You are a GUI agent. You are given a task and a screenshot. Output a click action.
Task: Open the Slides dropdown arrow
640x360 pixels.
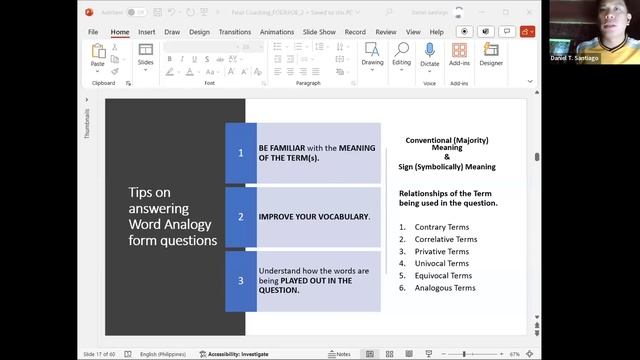146,70
